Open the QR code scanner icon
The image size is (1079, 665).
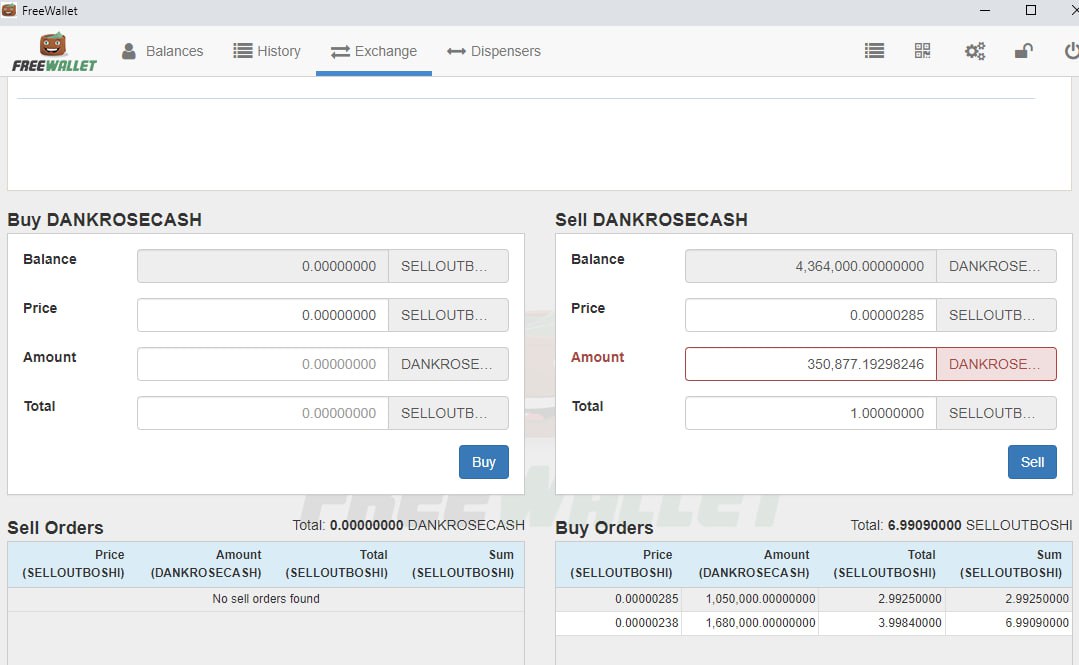(922, 51)
